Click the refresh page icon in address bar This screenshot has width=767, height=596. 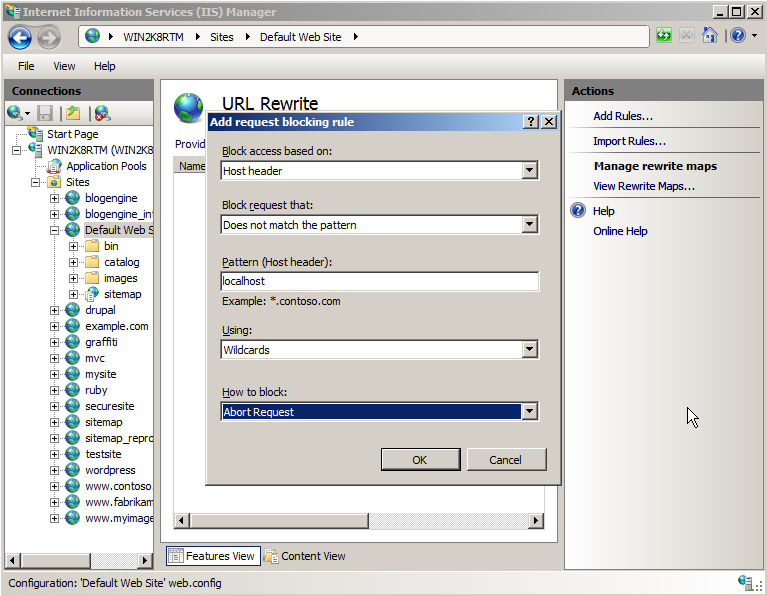664,36
